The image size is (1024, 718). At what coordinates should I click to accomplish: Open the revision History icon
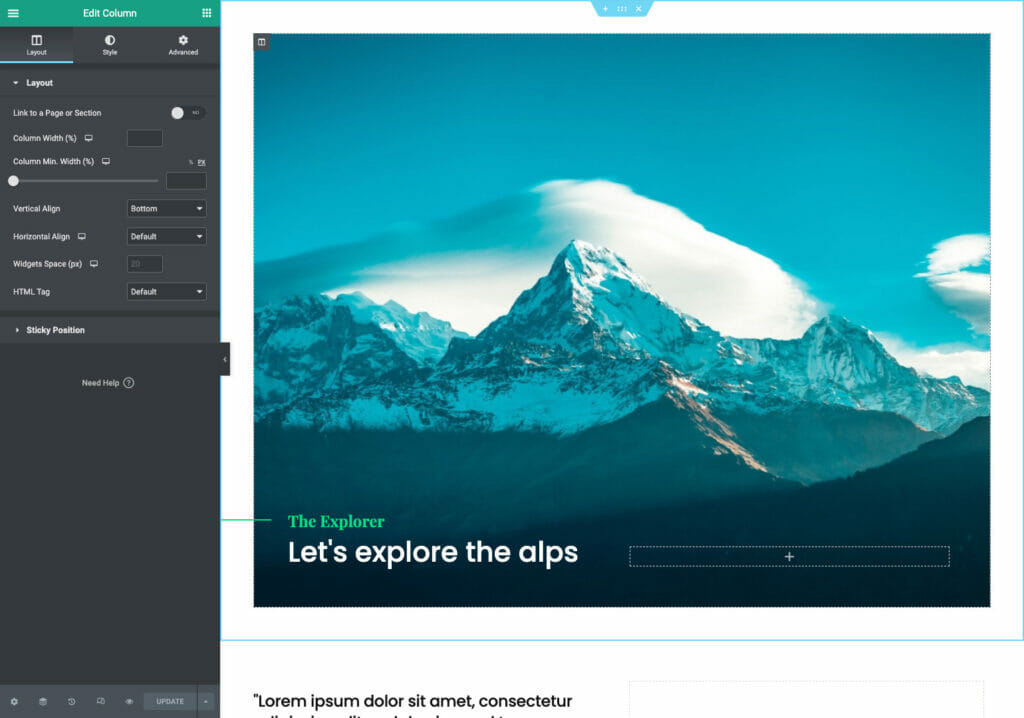pos(72,702)
